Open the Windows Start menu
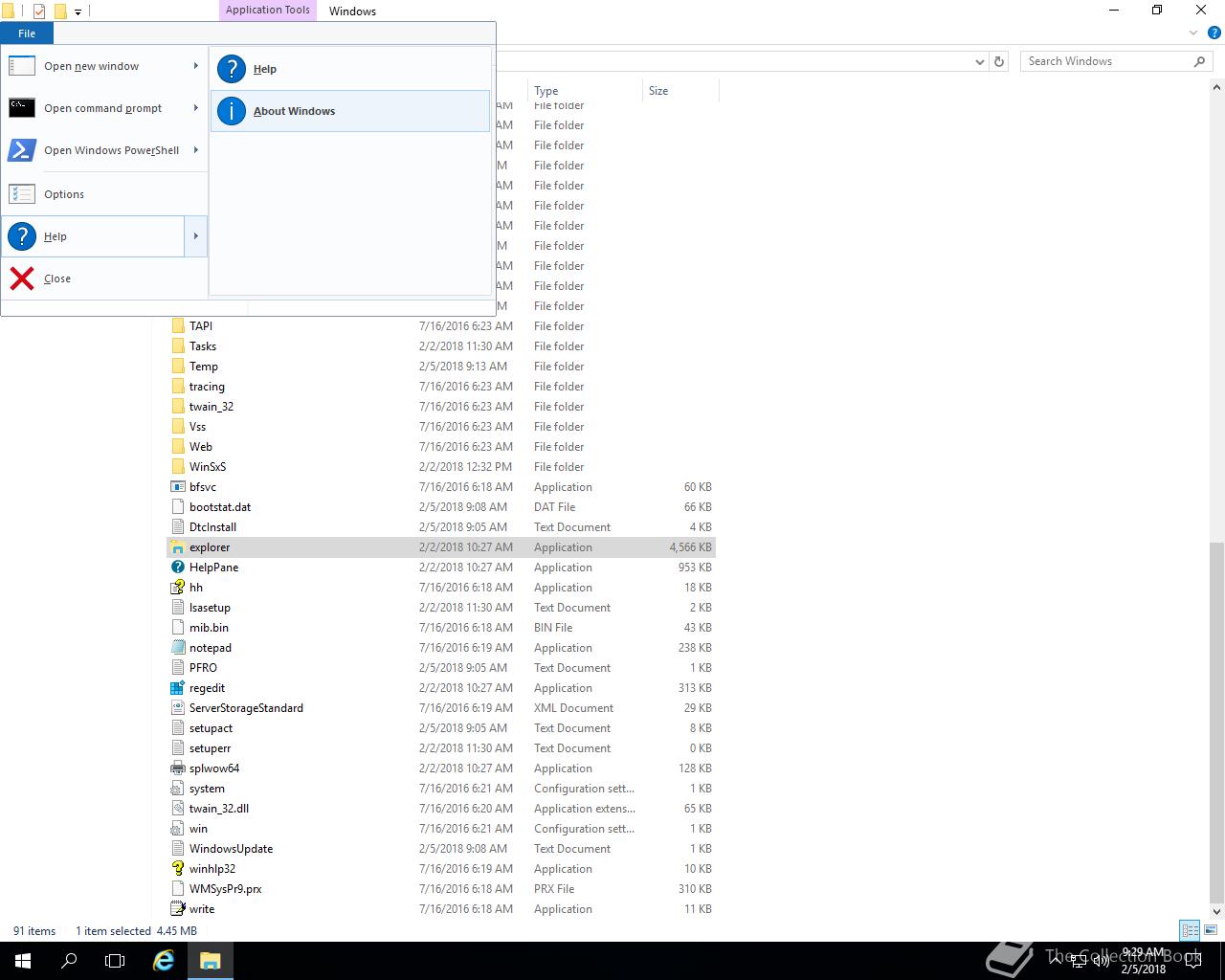The height and width of the screenshot is (980, 1225). point(23,961)
